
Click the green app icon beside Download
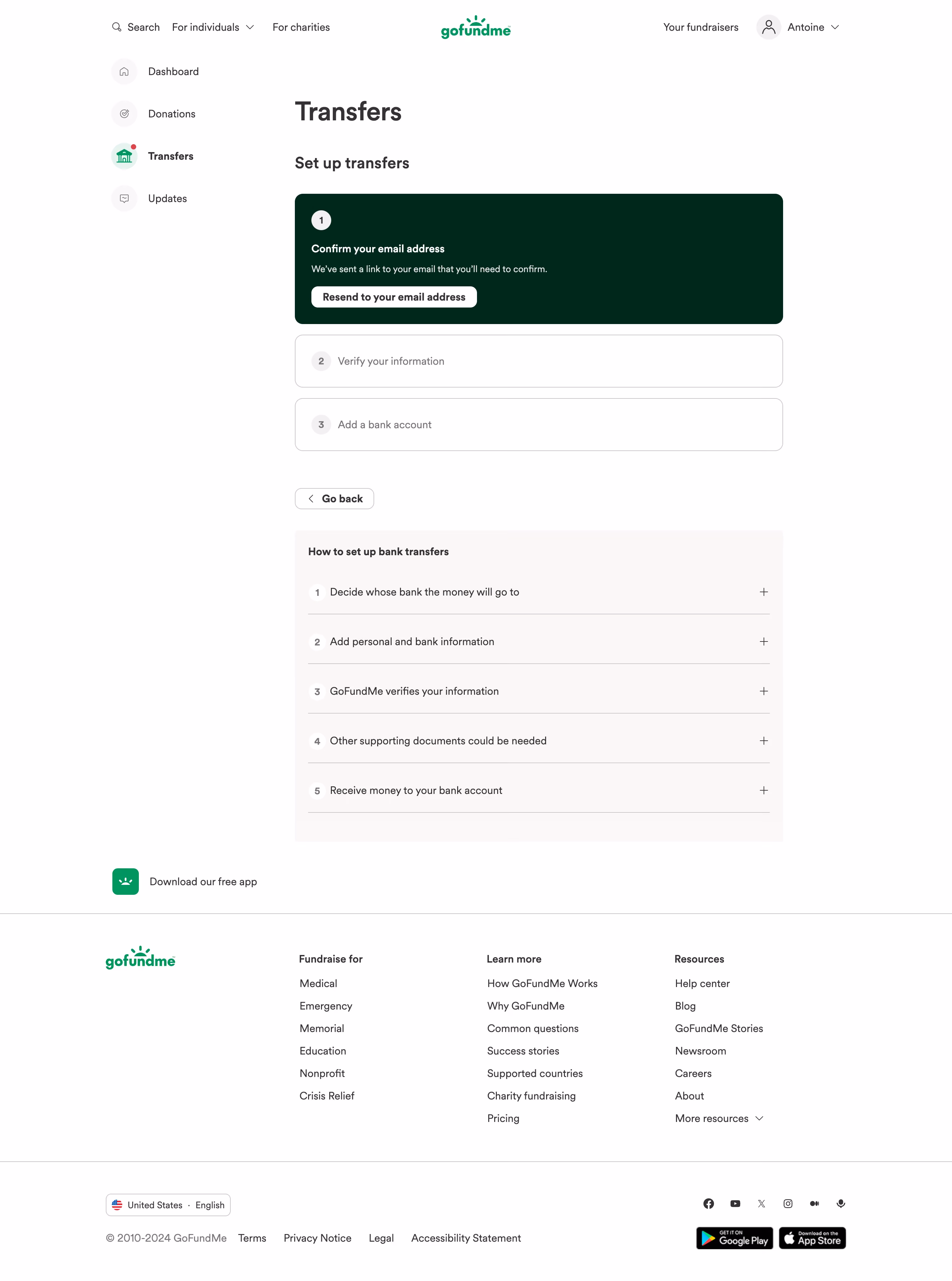click(x=126, y=882)
